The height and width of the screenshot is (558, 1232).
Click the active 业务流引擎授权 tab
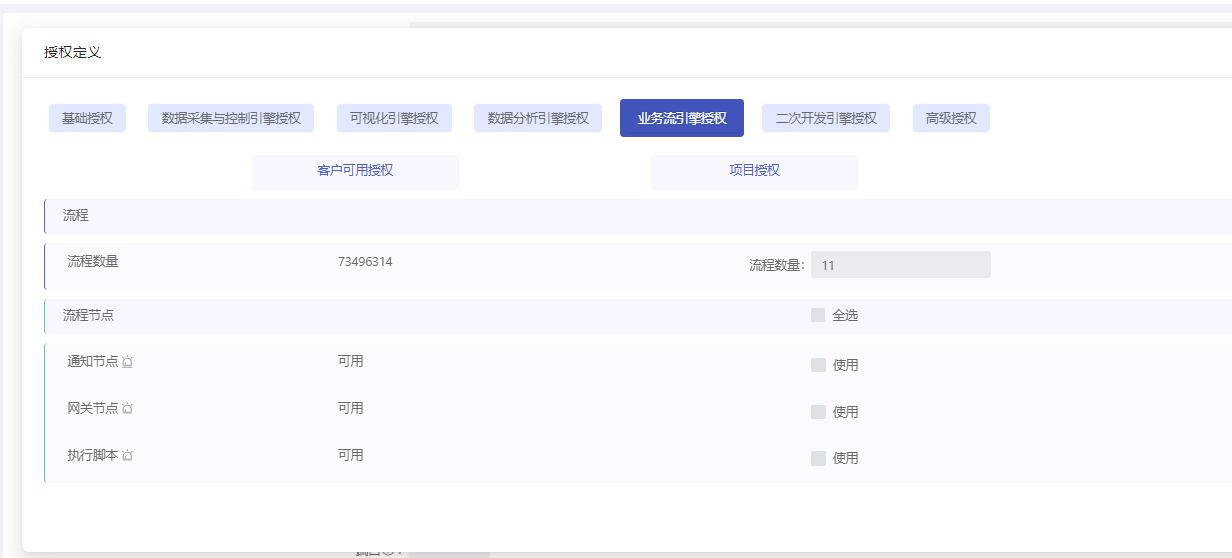[682, 118]
